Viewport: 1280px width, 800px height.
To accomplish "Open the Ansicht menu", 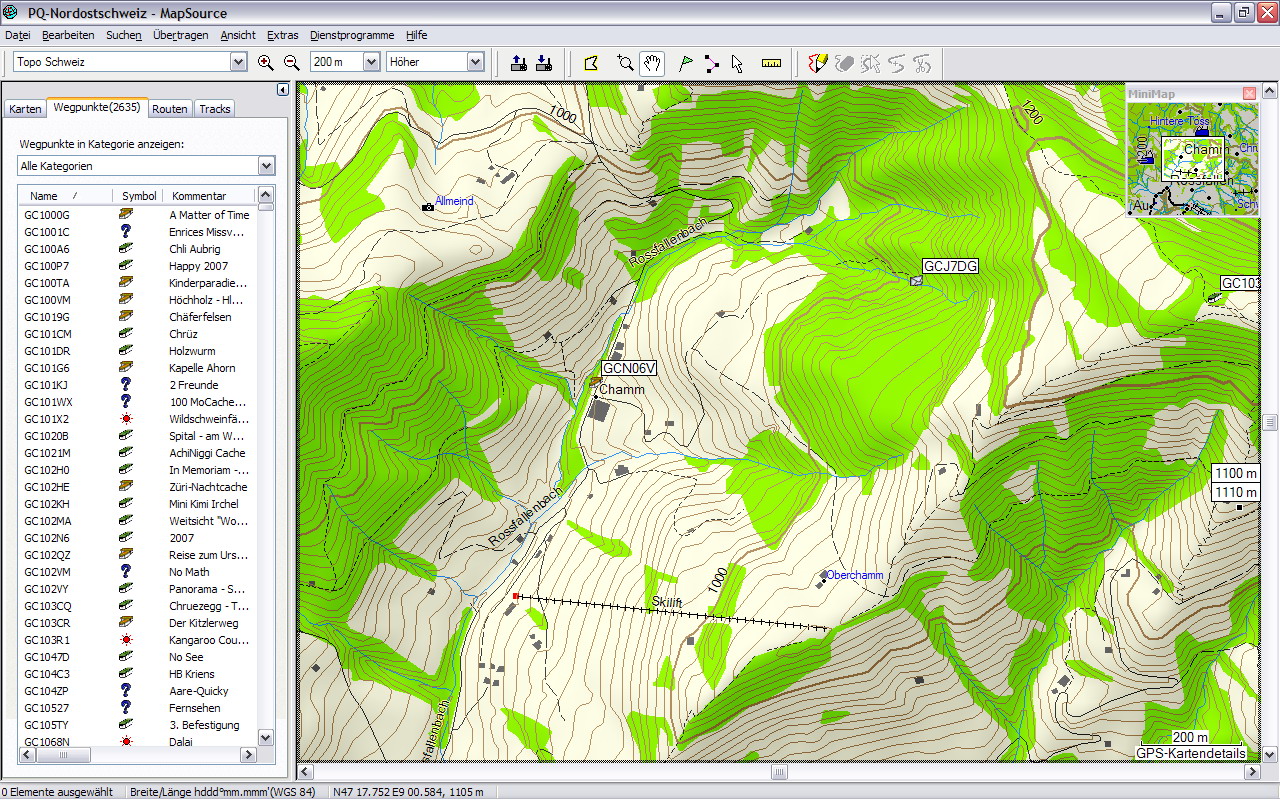I will click(238, 35).
